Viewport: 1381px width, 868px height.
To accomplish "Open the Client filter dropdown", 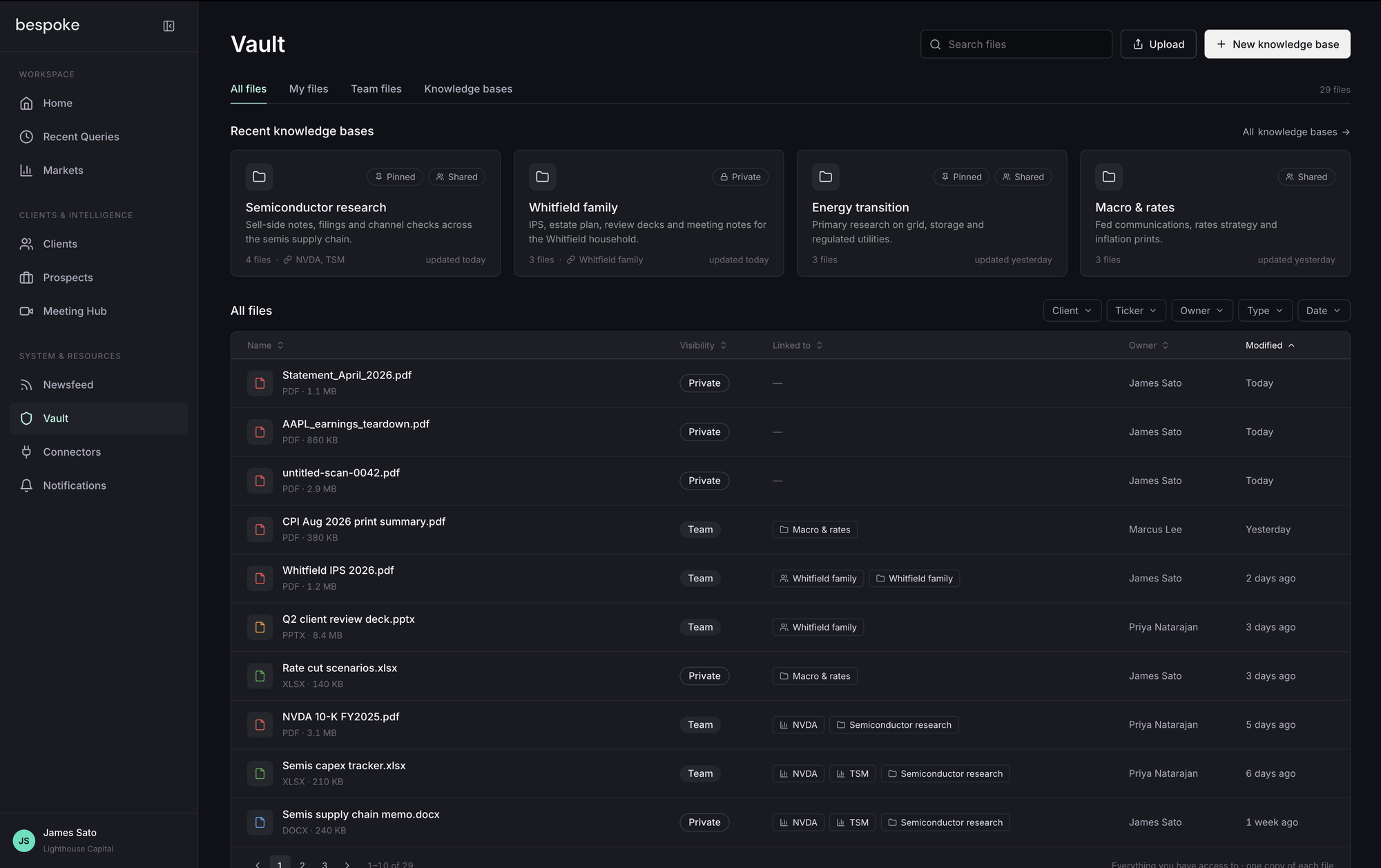I will click(1072, 311).
